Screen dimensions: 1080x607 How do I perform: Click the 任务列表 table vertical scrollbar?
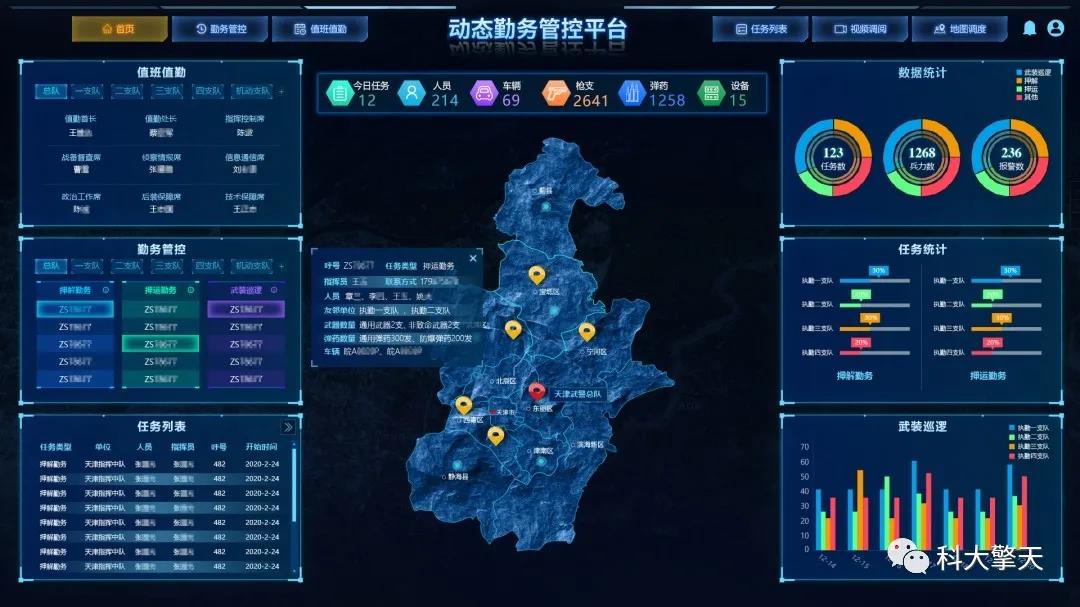click(294, 486)
